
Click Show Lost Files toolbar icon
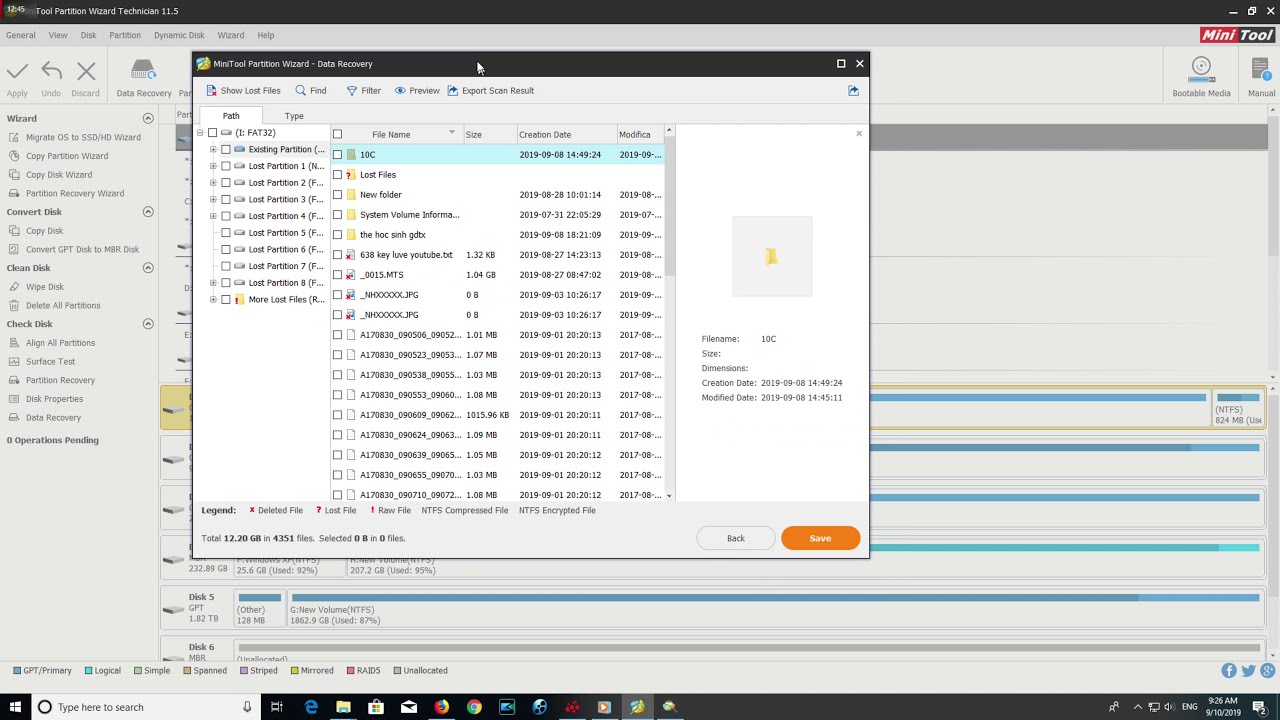[211, 90]
